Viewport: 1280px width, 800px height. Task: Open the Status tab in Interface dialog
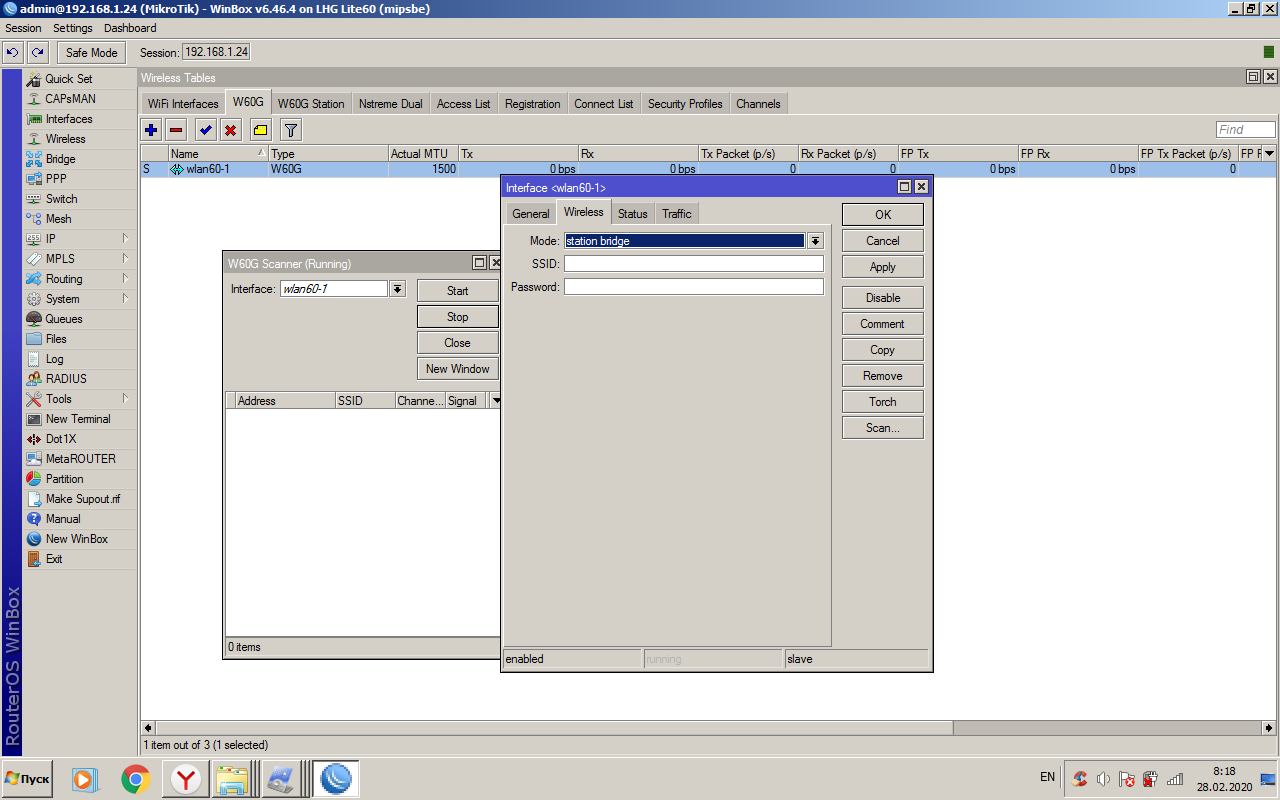632,214
